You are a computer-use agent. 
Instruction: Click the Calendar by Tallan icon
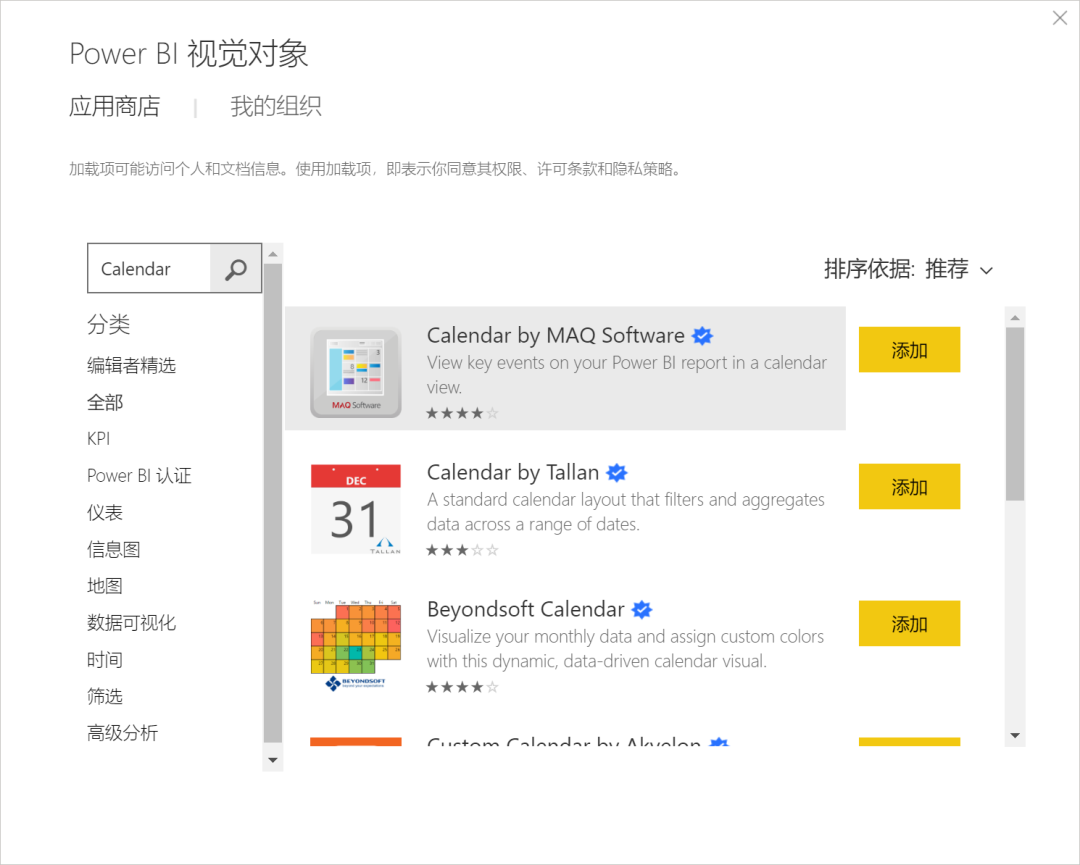[x=355, y=509]
